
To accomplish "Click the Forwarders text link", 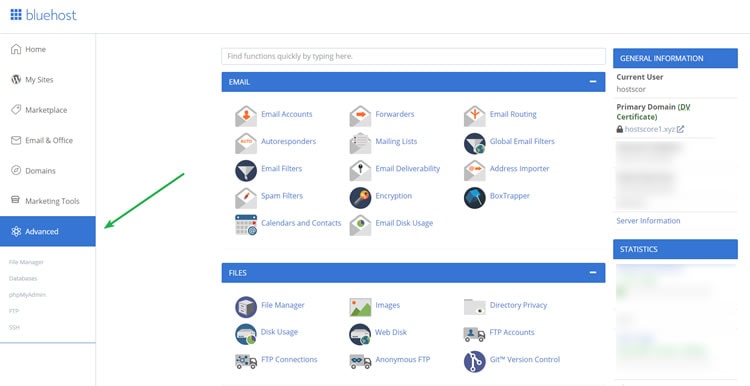I will pos(395,114).
